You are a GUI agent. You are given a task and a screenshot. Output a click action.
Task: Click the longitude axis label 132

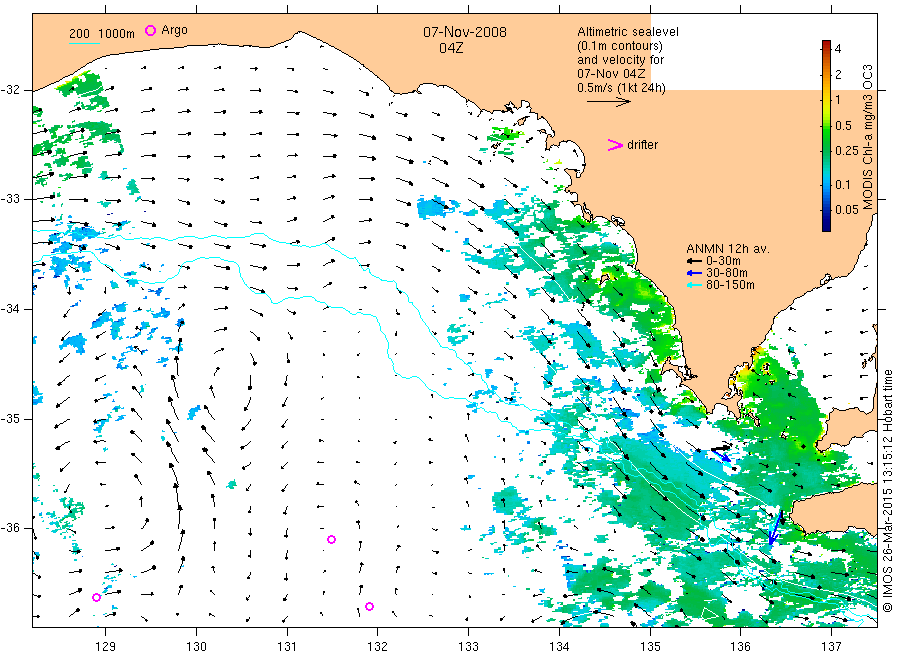[x=378, y=647]
